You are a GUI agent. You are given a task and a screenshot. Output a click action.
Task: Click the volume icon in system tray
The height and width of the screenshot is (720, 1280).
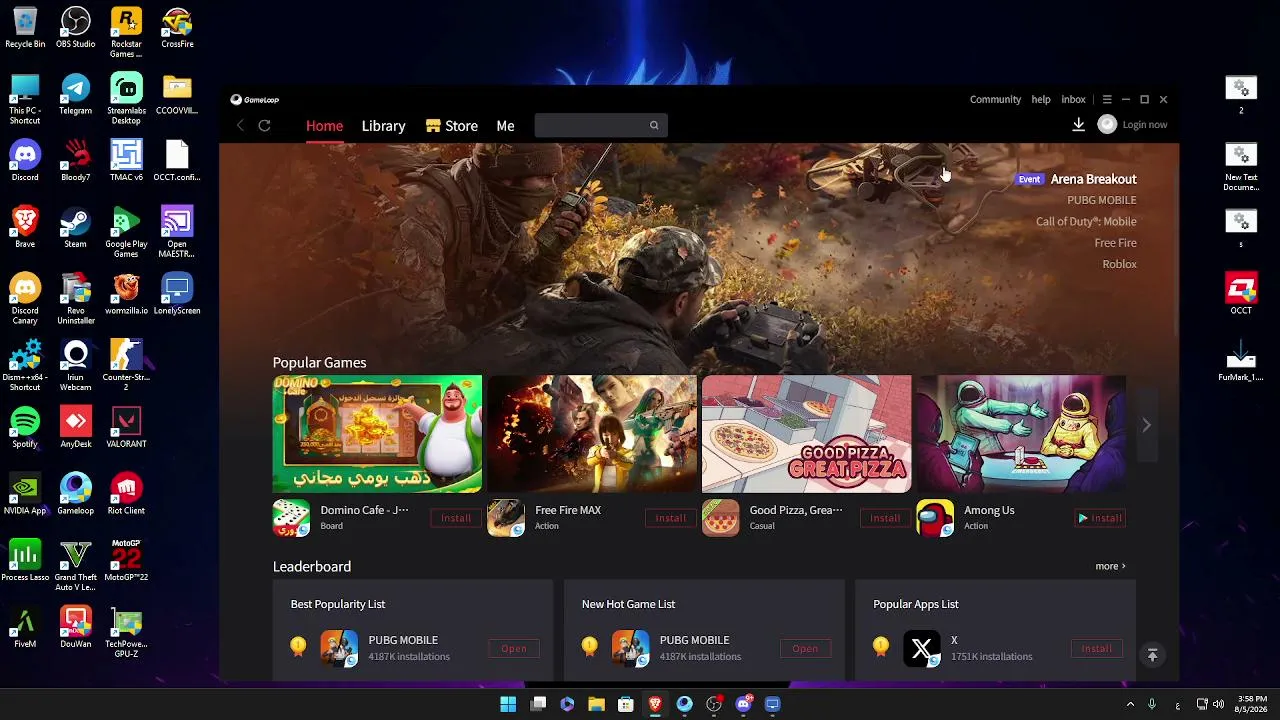(x=1220, y=704)
